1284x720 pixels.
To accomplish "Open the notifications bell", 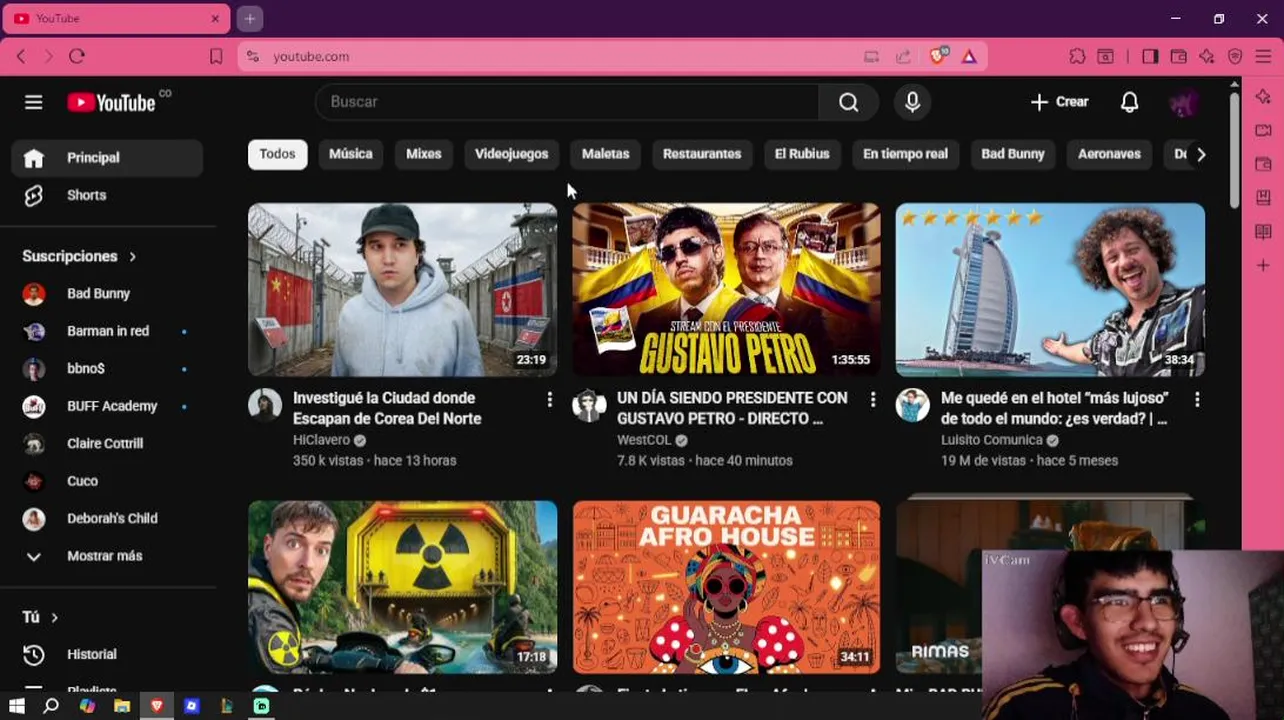I will (x=1129, y=102).
